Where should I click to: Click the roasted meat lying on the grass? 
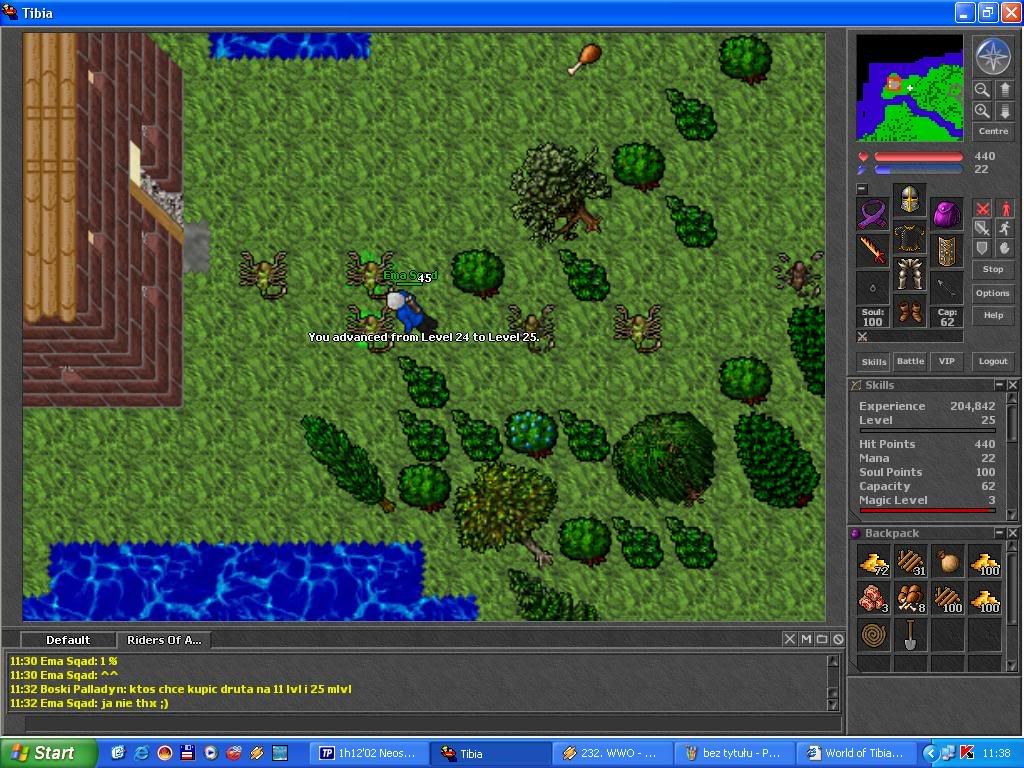[584, 58]
